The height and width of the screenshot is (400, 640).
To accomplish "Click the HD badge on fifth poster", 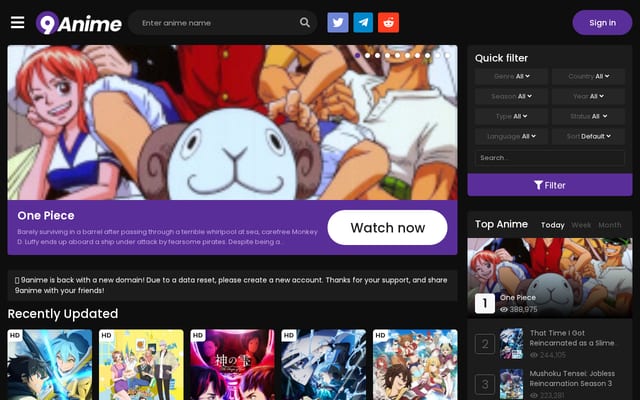I will tap(380, 335).
